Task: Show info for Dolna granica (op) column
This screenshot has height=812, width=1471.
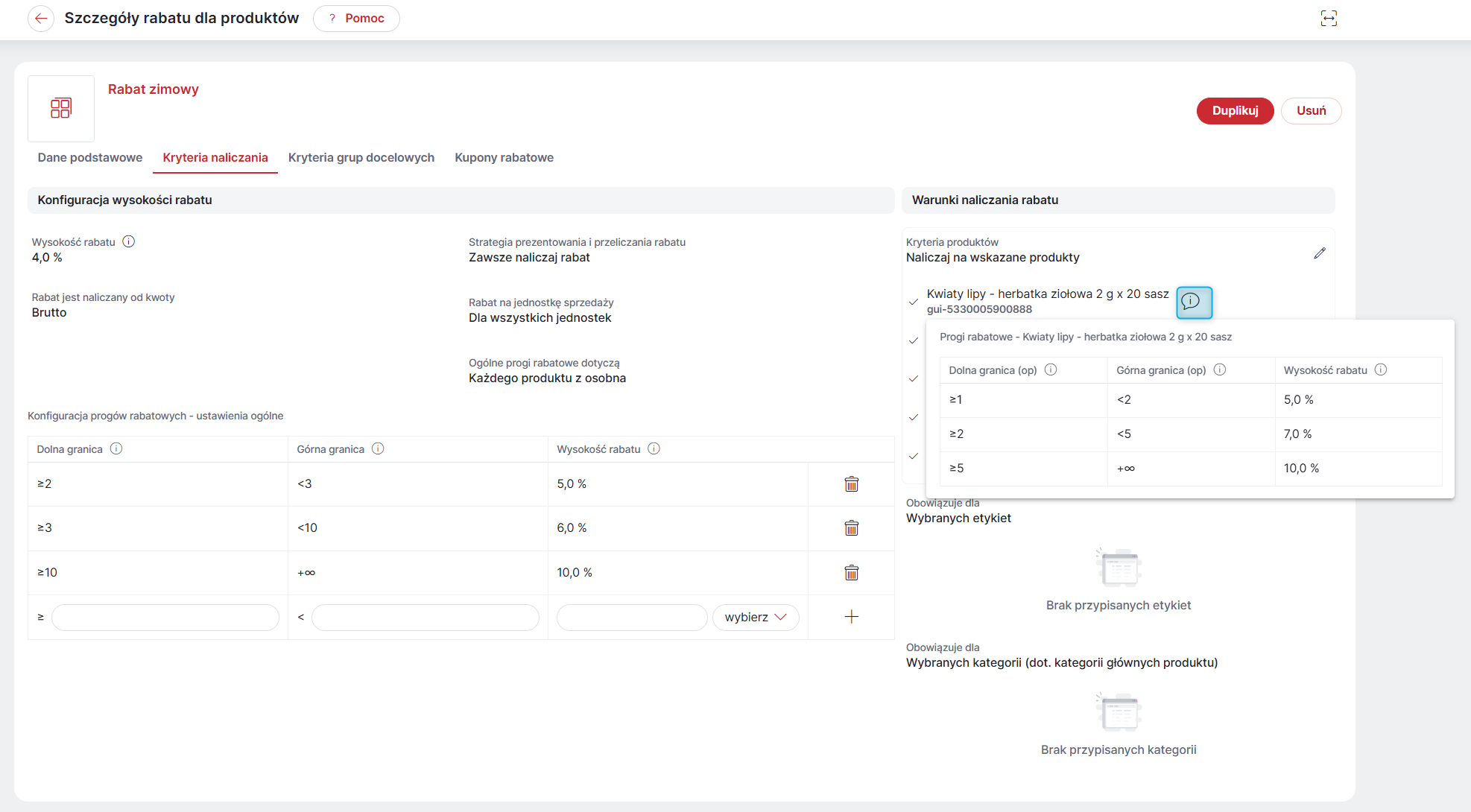Action: tap(1051, 369)
